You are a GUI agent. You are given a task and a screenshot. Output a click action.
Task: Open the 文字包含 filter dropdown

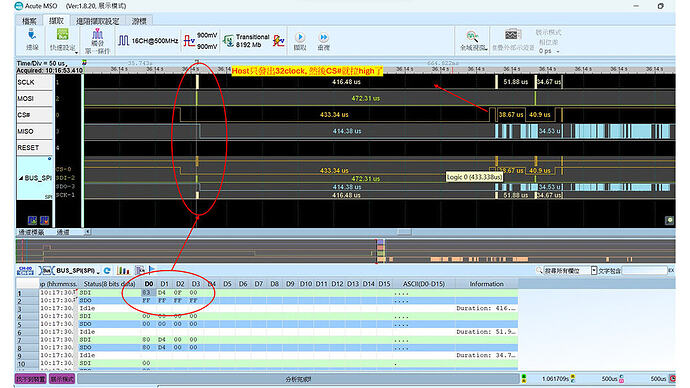point(594,271)
